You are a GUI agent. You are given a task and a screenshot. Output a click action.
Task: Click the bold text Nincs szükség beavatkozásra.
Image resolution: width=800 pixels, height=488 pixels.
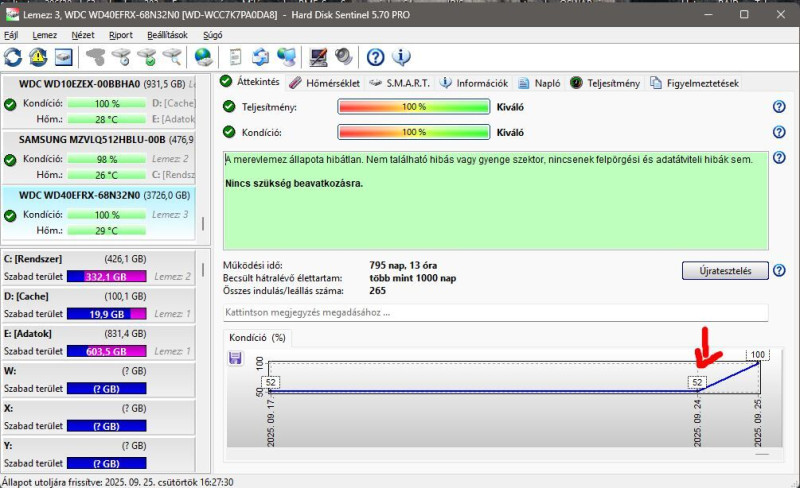[x=294, y=183]
